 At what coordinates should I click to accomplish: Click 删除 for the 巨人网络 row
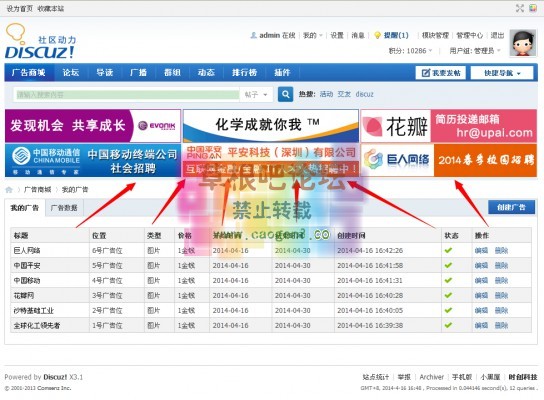click(x=501, y=250)
